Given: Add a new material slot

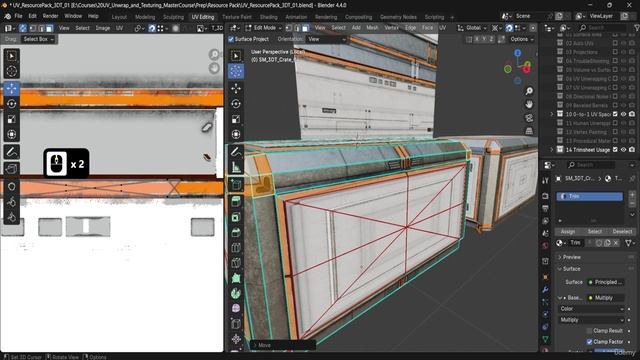Looking at the screenshot, I should tap(632, 196).
